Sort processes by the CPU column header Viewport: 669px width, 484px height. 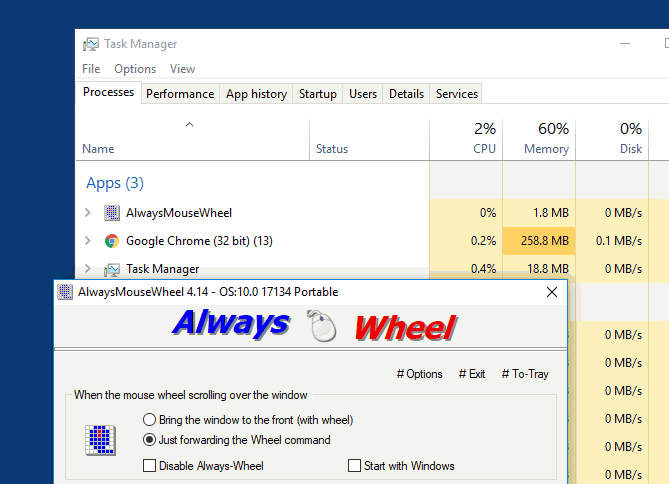click(466, 140)
